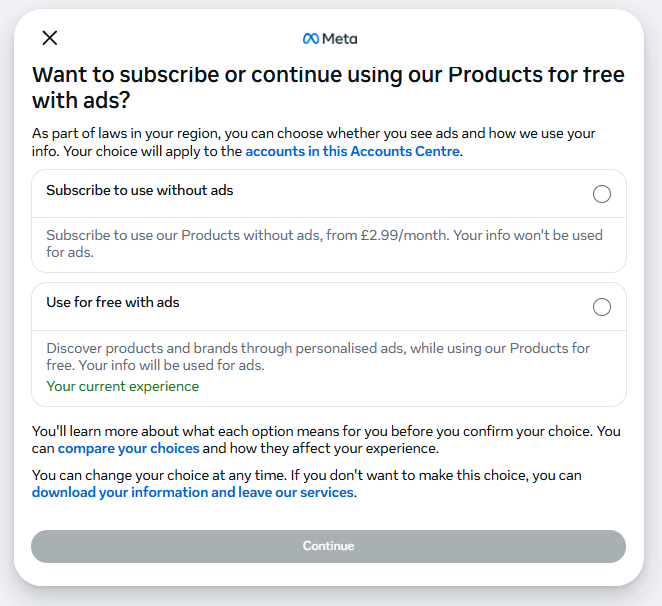Click the Meta infinity logo symbol
Screen dimensions: 662x606
311,39
